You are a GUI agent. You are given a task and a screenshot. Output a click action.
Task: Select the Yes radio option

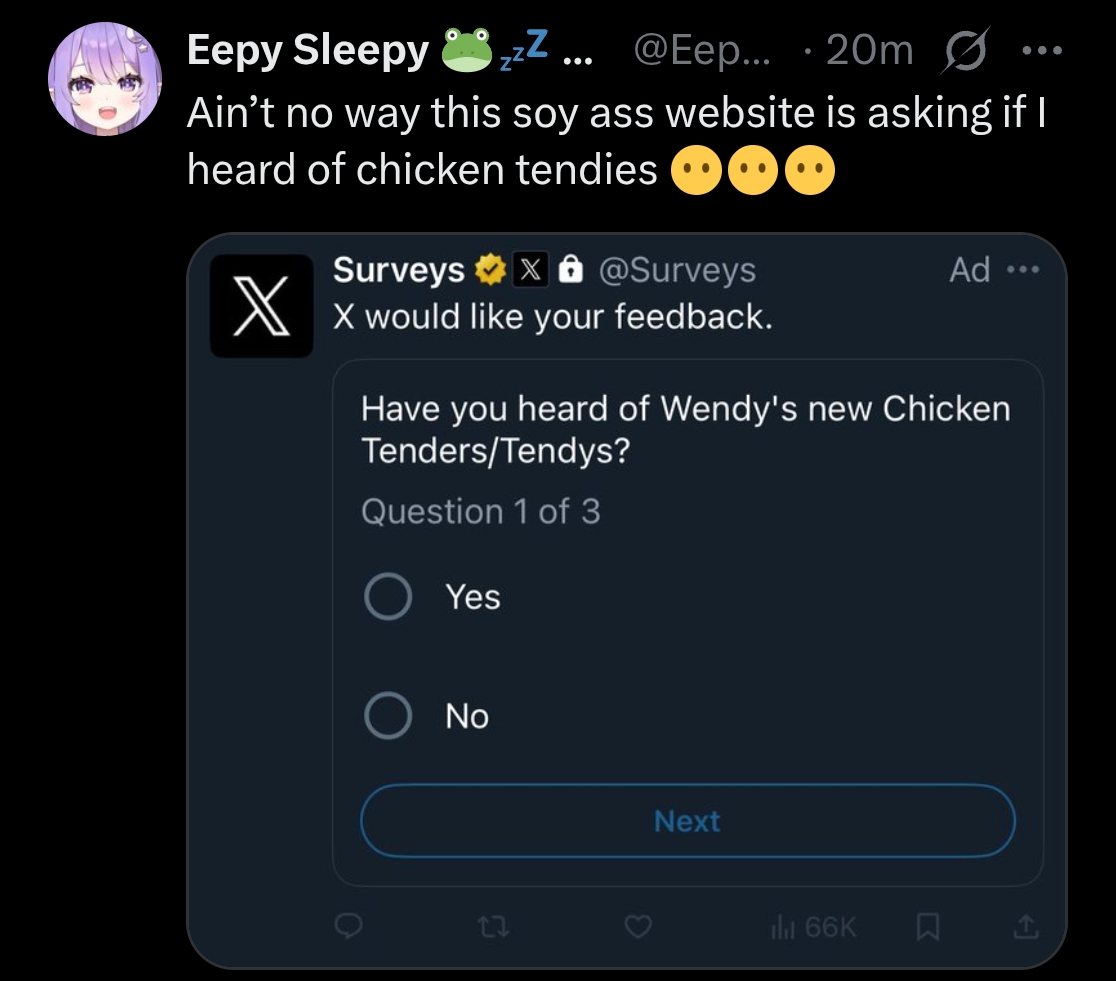[388, 597]
